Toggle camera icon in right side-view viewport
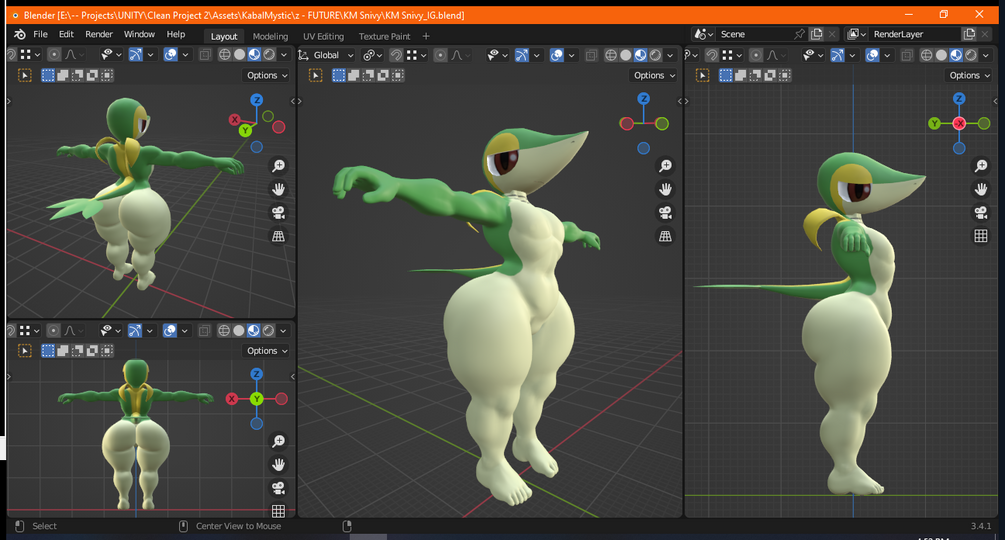The height and width of the screenshot is (540, 1005). [981, 213]
